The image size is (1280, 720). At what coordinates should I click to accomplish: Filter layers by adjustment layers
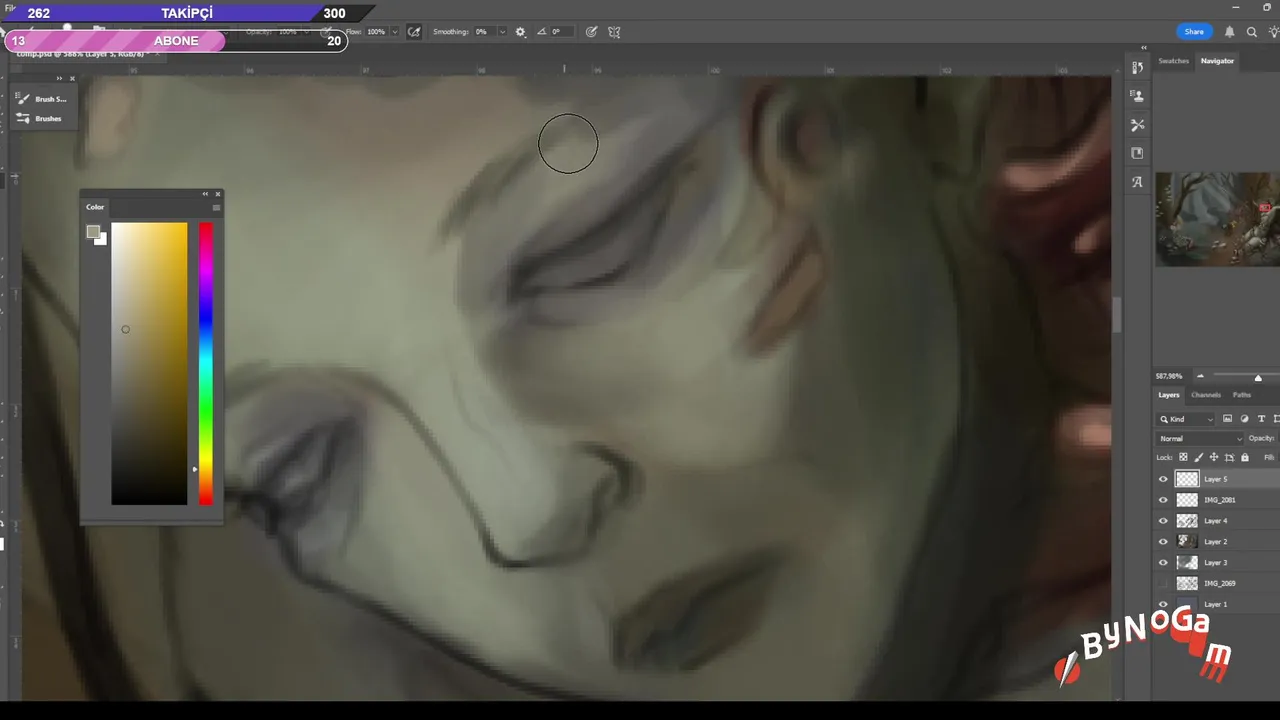[1244, 419]
